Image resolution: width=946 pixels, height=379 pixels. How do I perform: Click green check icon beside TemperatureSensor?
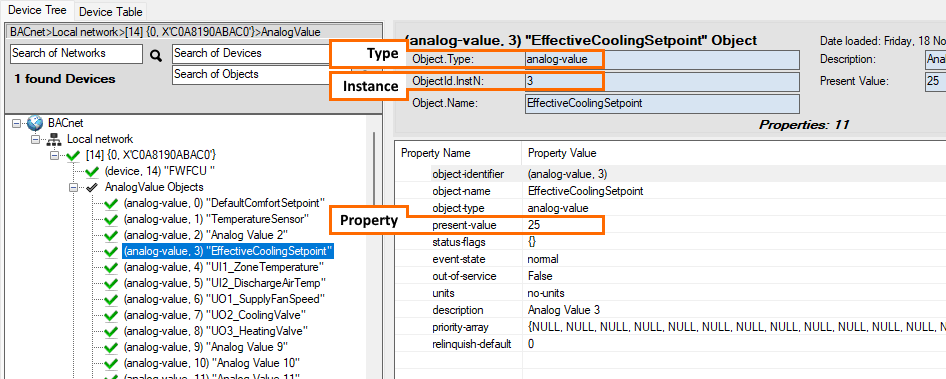(x=111, y=219)
